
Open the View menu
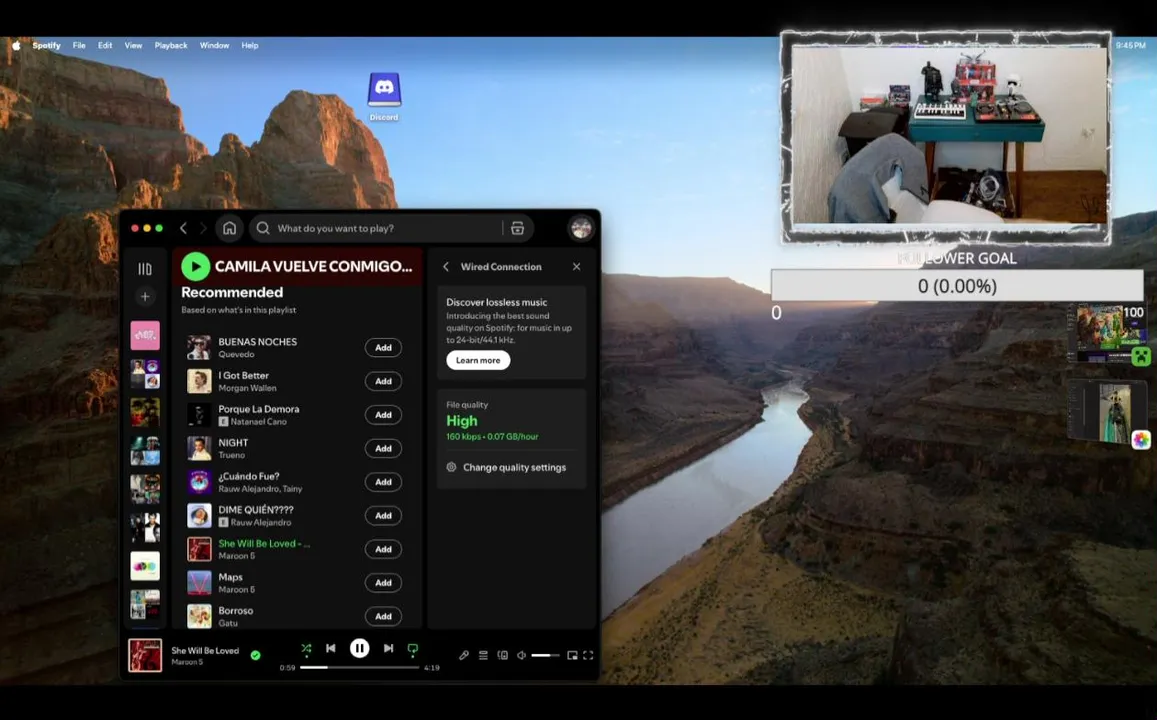coord(133,45)
